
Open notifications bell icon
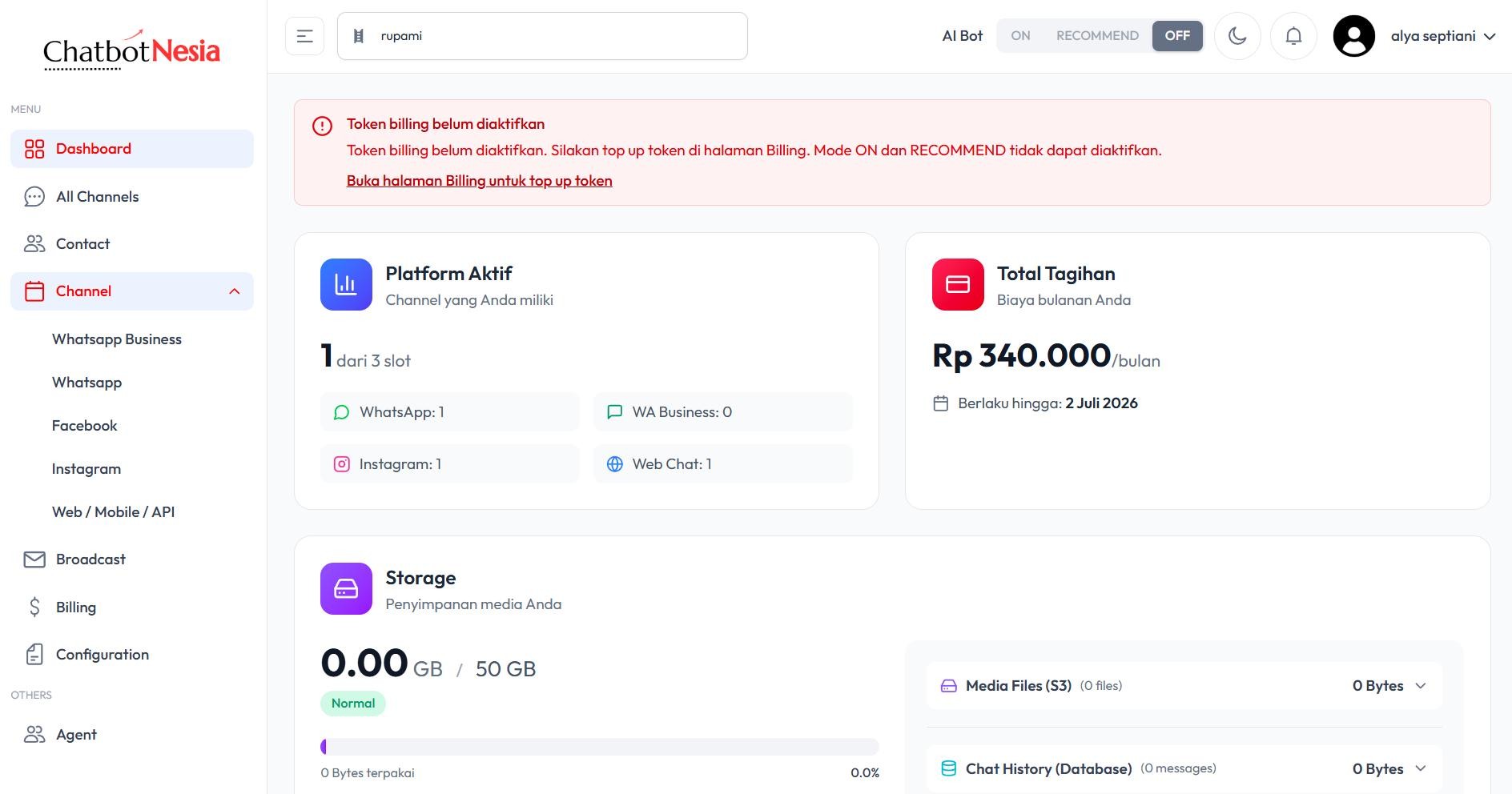point(1293,36)
